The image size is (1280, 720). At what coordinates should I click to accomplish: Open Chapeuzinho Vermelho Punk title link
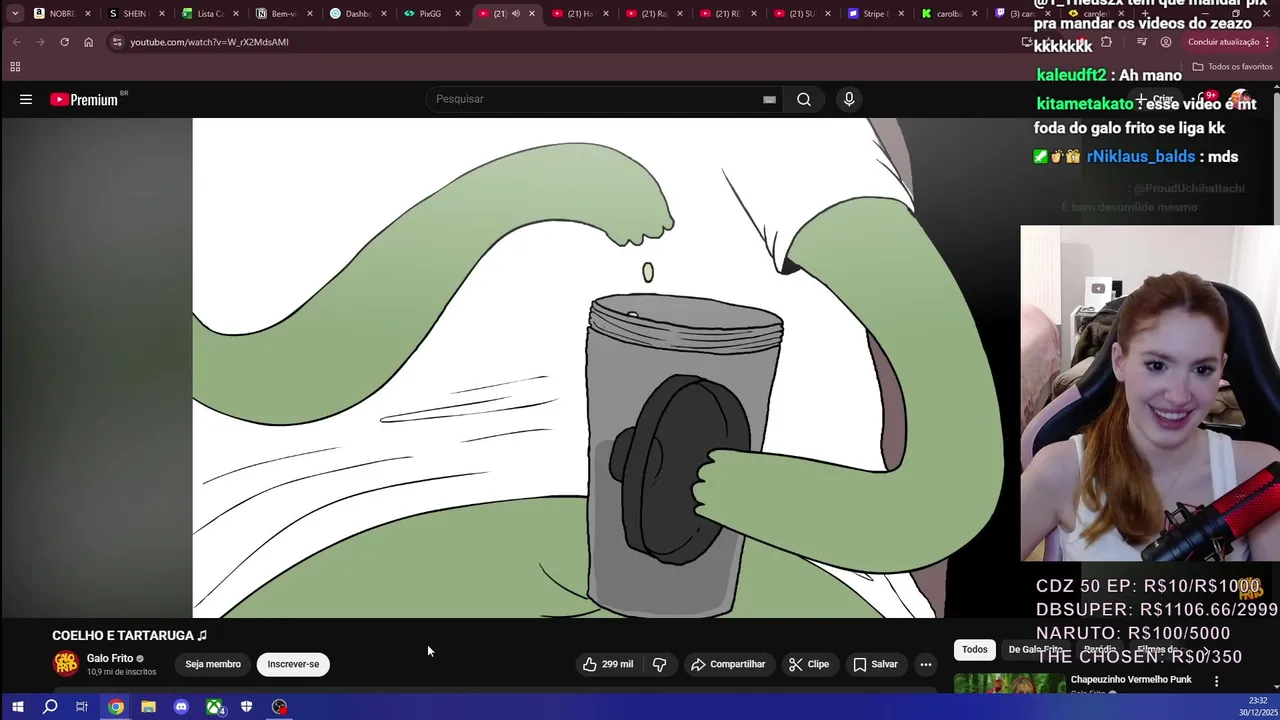1131,680
